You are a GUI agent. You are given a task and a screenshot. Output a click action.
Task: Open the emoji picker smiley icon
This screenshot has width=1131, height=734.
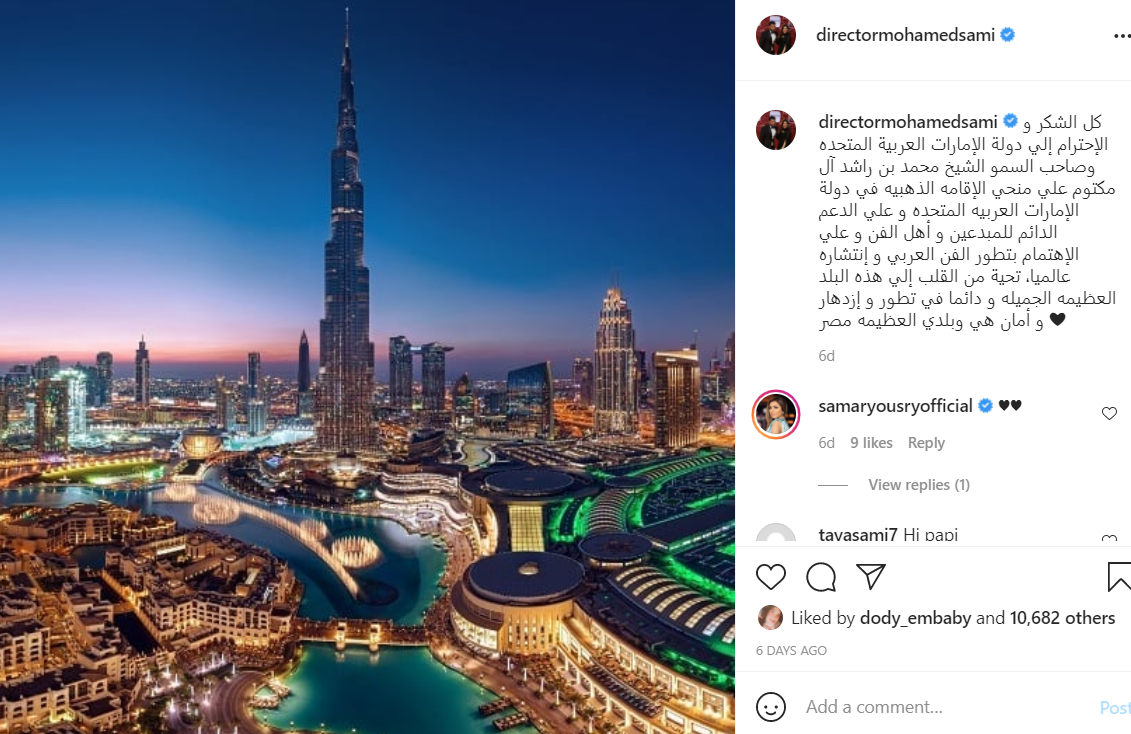tap(770, 707)
